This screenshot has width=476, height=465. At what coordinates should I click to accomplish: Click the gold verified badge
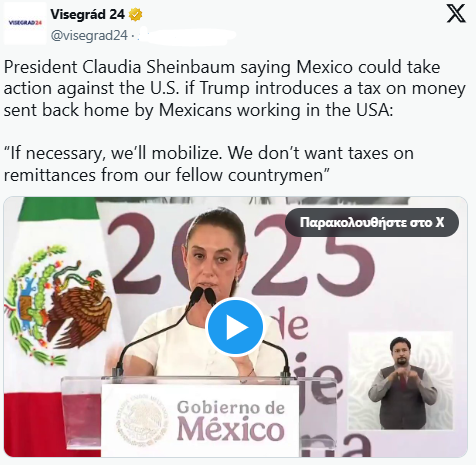coord(135,15)
